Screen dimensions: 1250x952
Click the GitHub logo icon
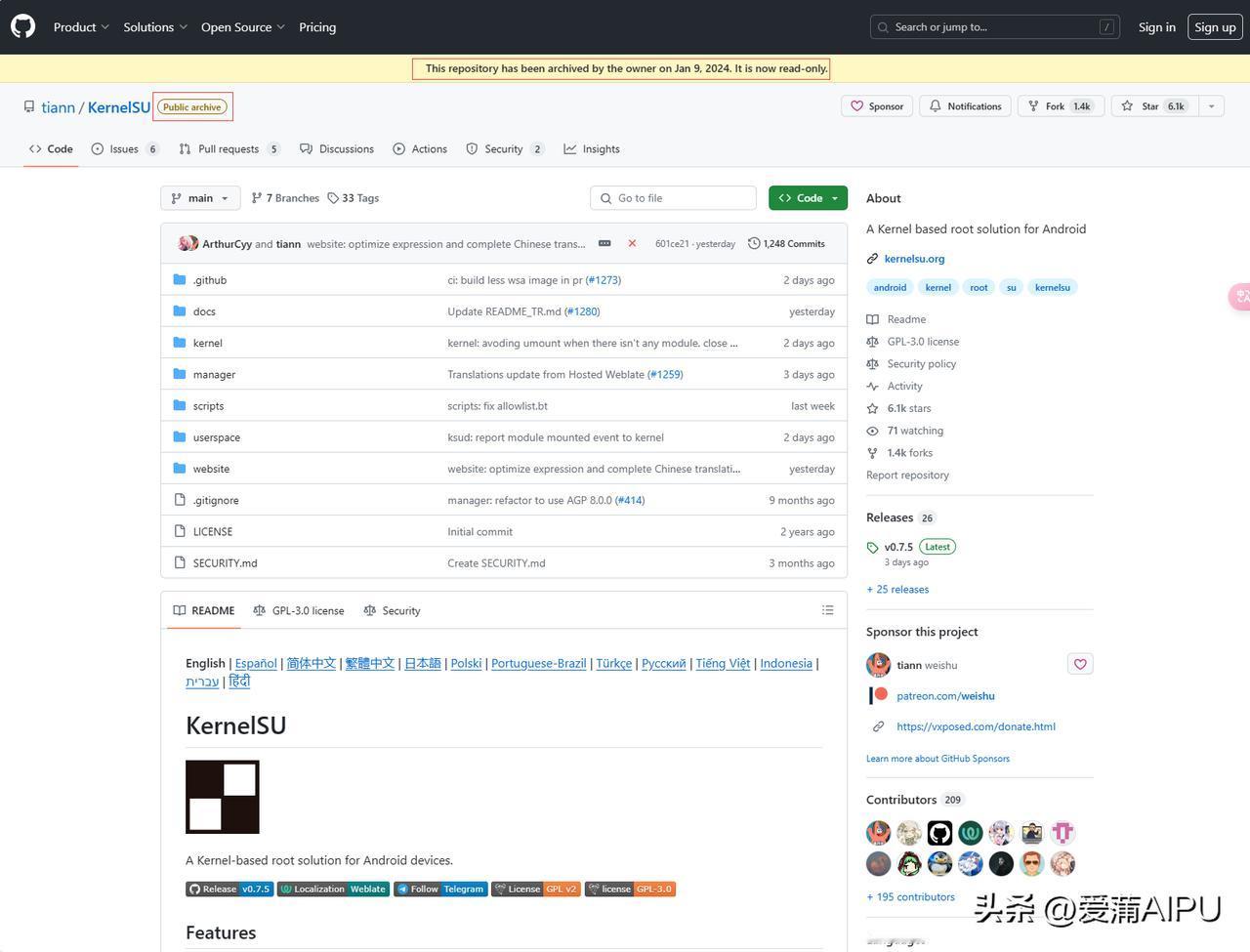23,26
